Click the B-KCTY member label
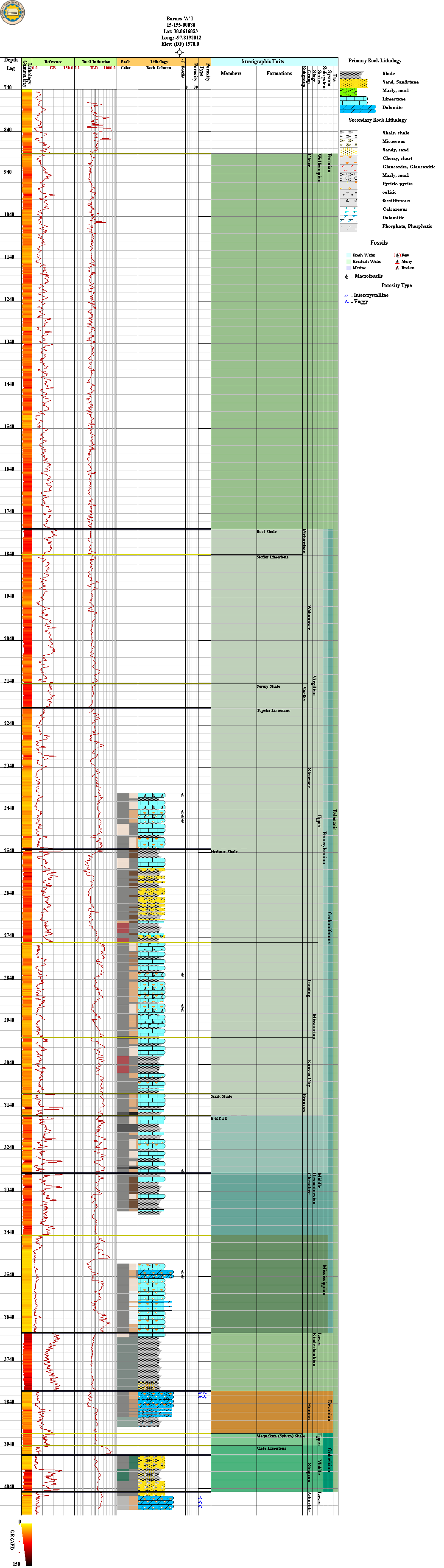This screenshot has width=444, height=1568. [219, 1118]
